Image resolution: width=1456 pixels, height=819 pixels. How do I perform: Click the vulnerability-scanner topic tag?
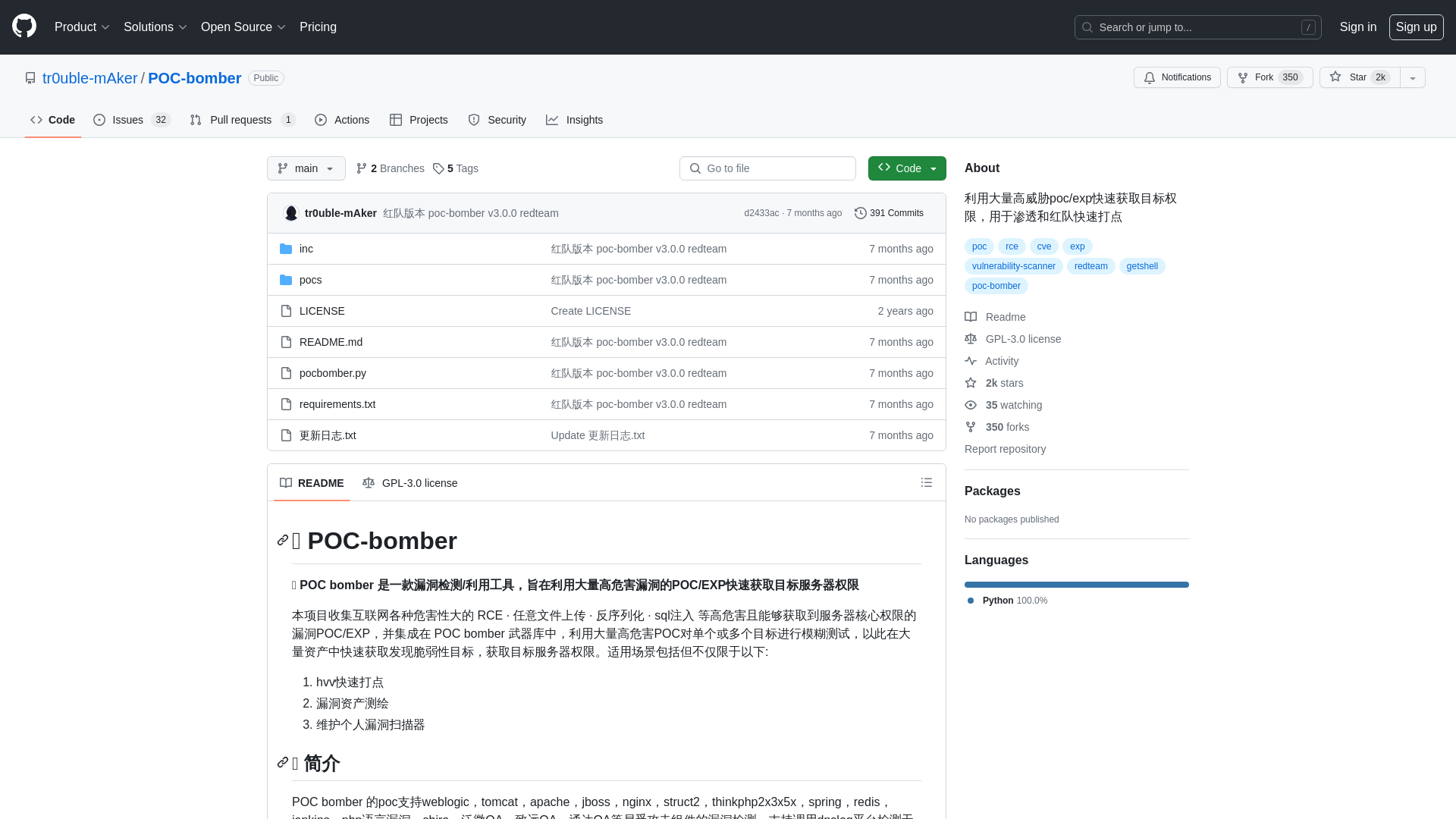[1014, 266]
